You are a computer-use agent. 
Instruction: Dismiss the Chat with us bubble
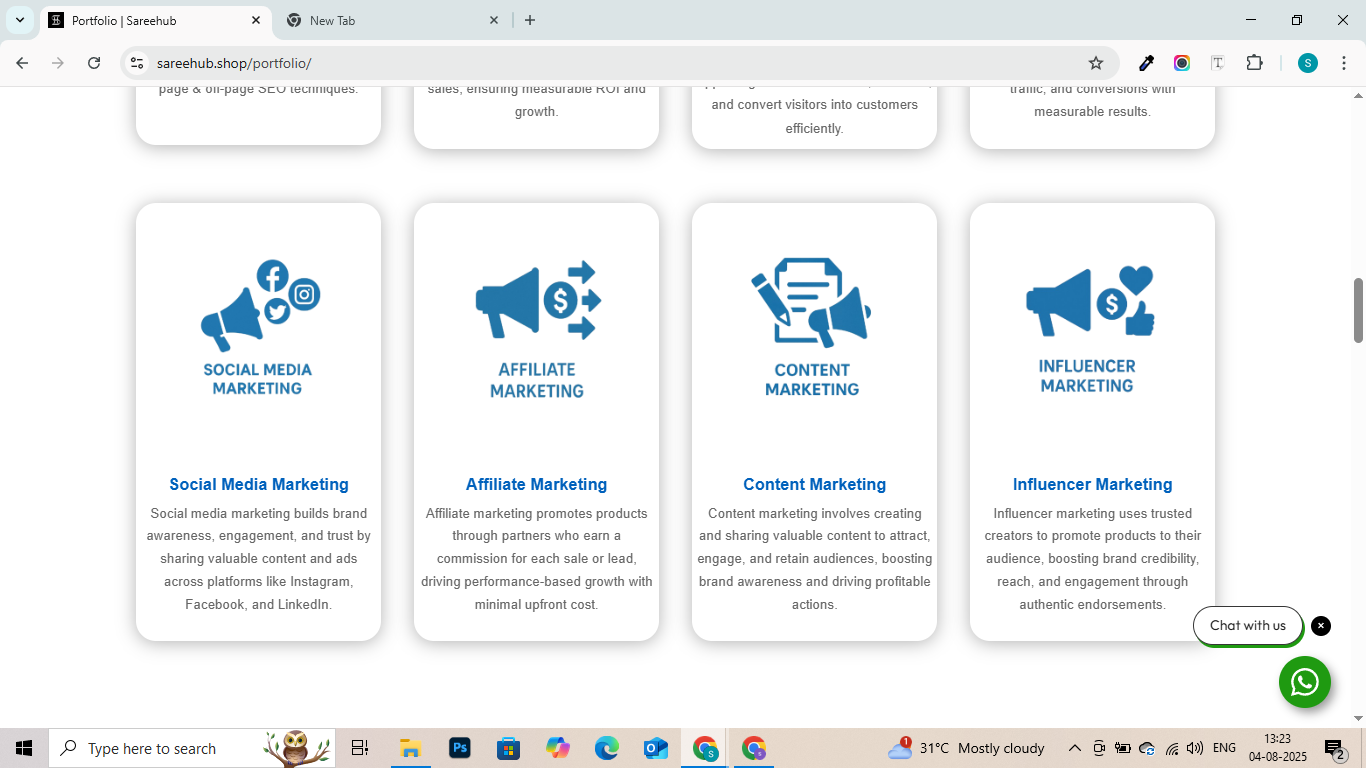coord(1321,626)
